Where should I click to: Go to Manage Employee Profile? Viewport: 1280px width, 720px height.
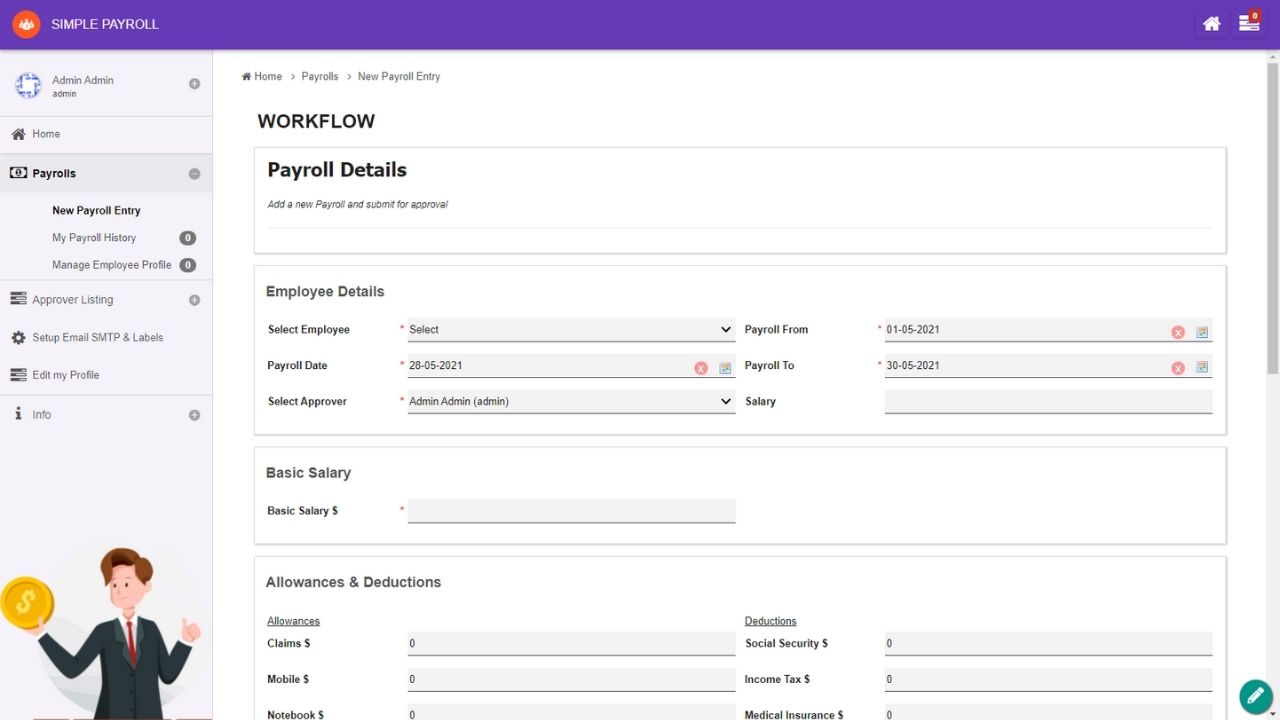(x=111, y=265)
